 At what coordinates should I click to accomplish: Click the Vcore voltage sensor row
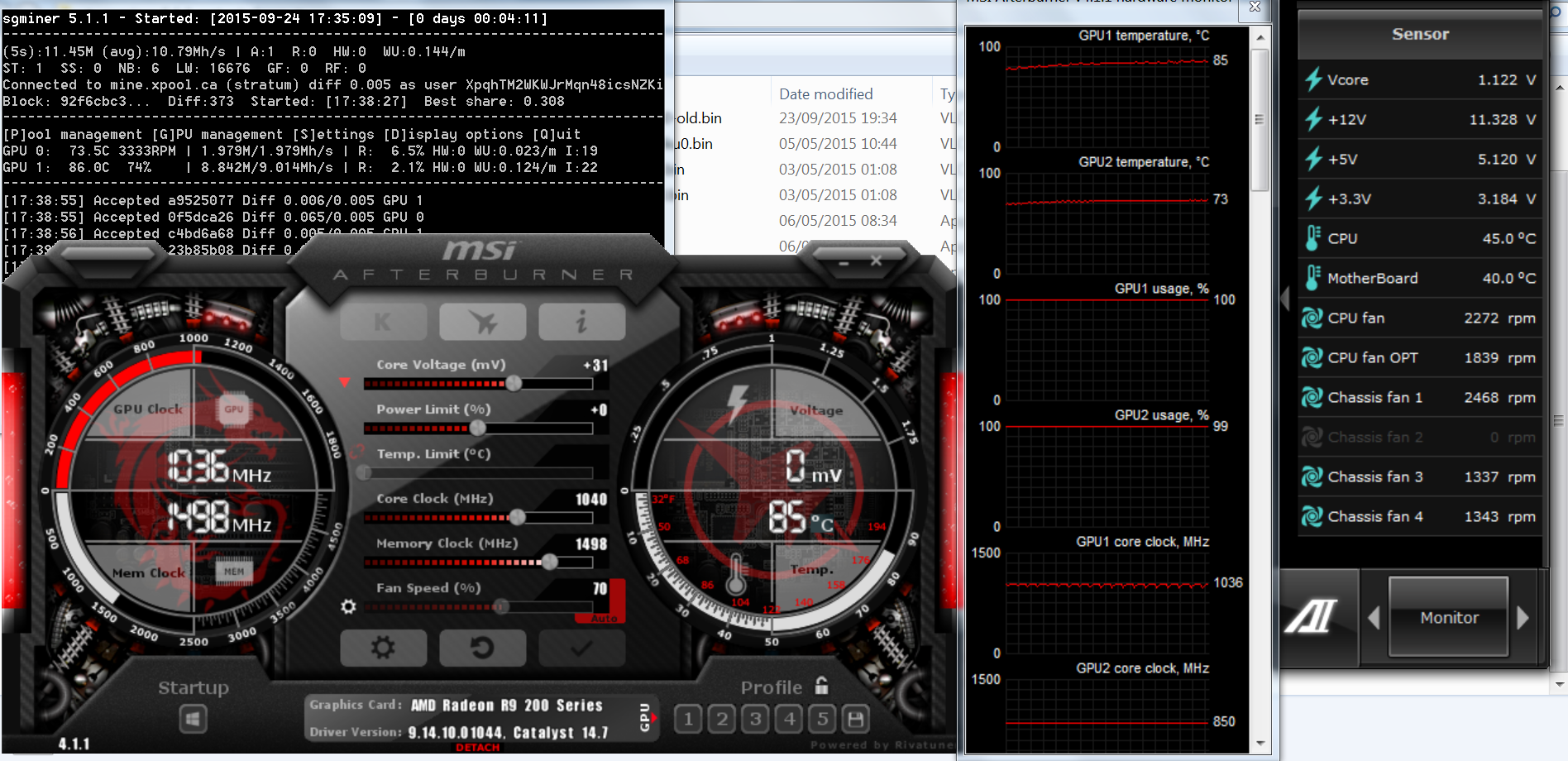pos(1420,79)
